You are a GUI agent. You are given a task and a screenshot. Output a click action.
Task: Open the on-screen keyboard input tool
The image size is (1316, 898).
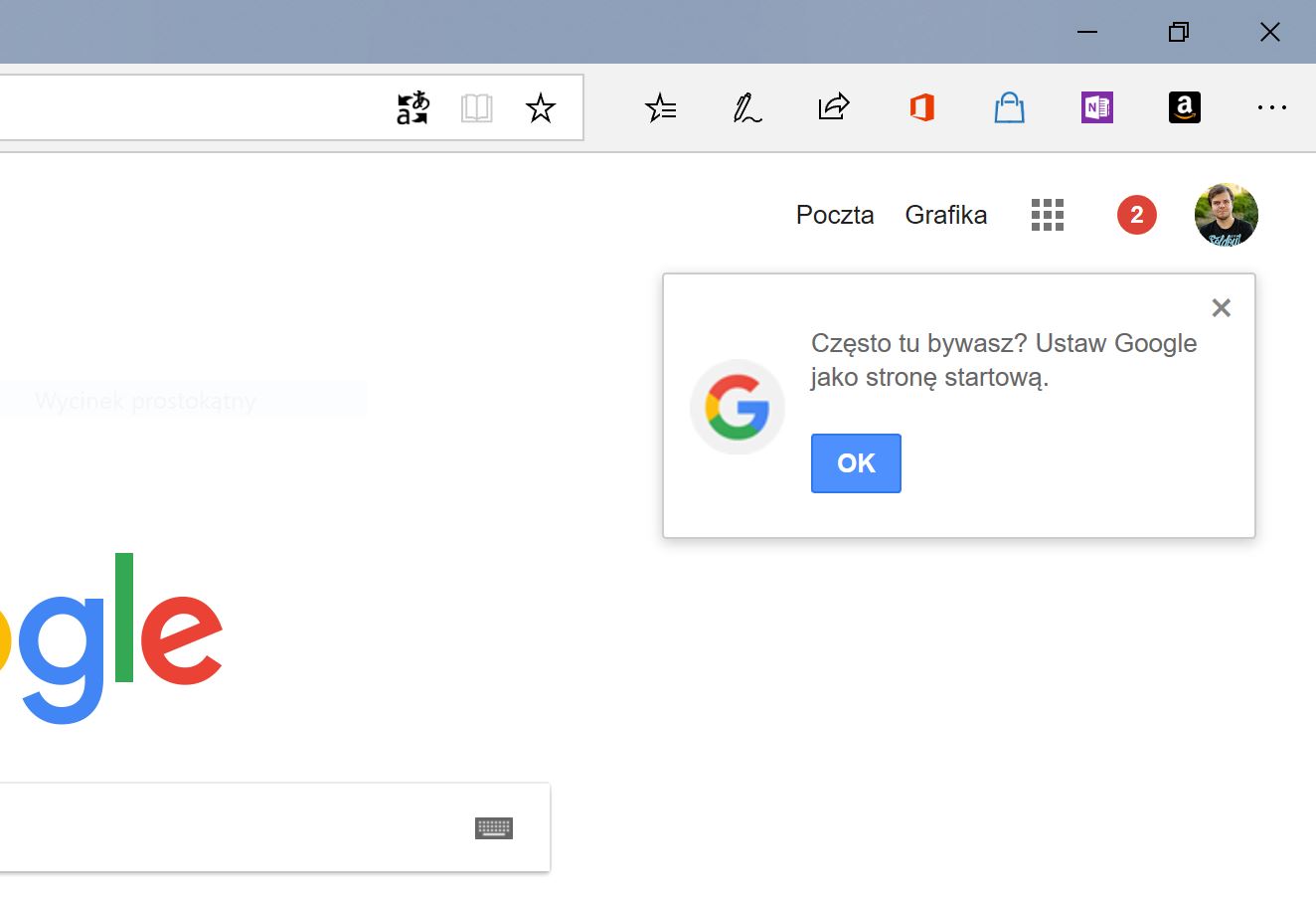tap(494, 827)
